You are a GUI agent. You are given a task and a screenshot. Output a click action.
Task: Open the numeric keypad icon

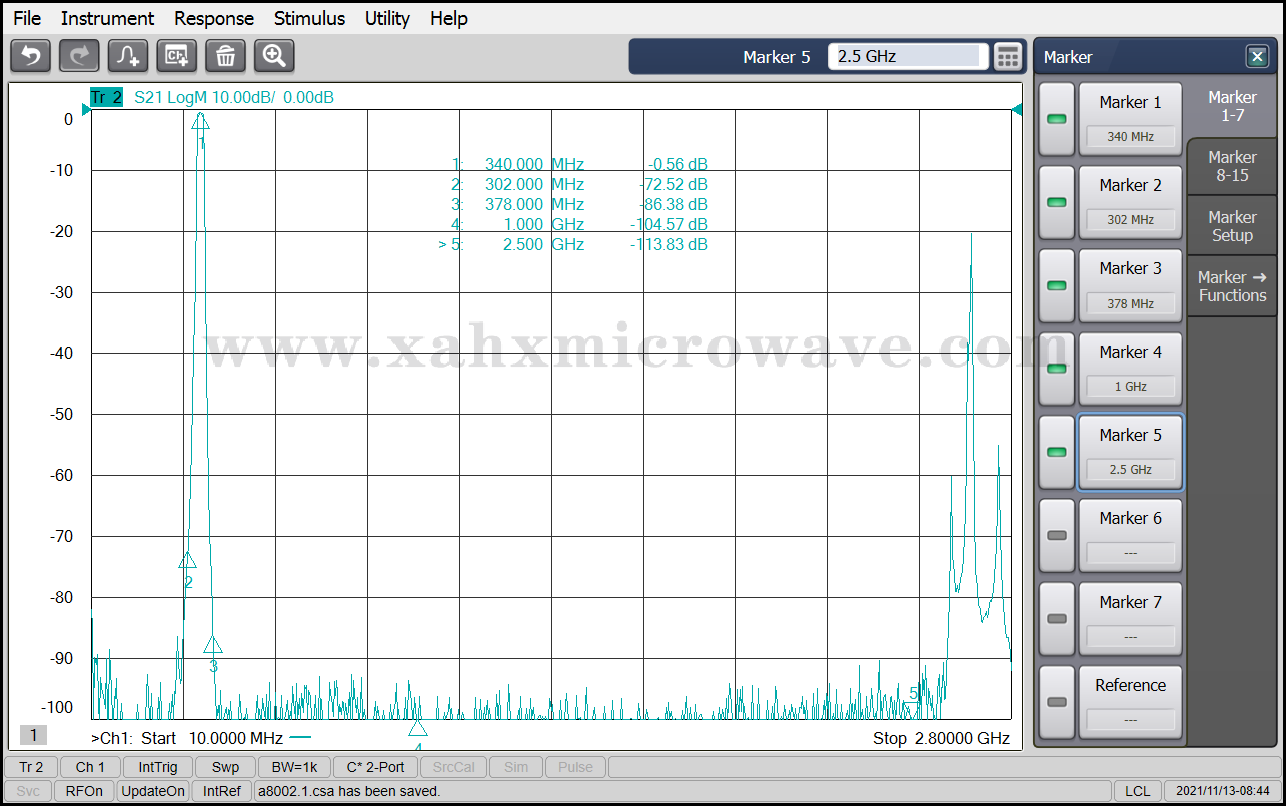coord(1009,57)
